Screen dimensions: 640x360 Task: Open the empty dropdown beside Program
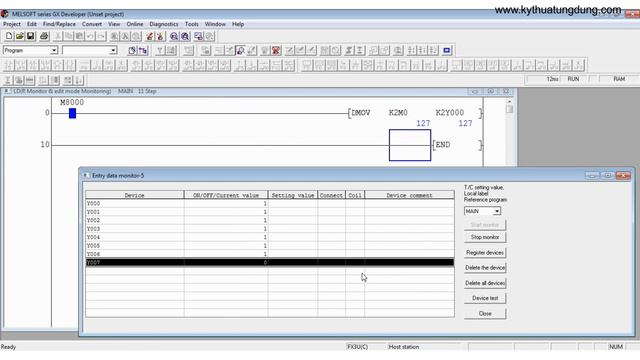pos(113,51)
